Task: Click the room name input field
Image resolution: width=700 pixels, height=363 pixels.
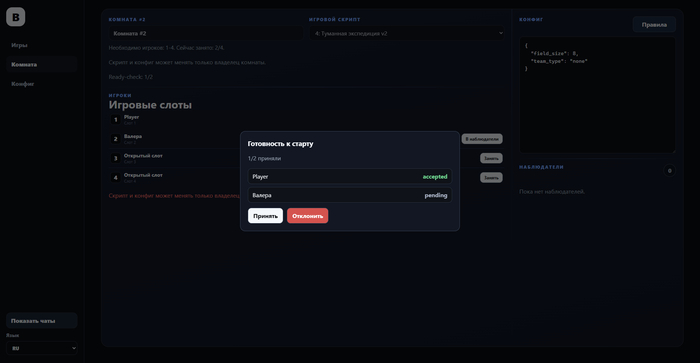Action: pos(206,33)
